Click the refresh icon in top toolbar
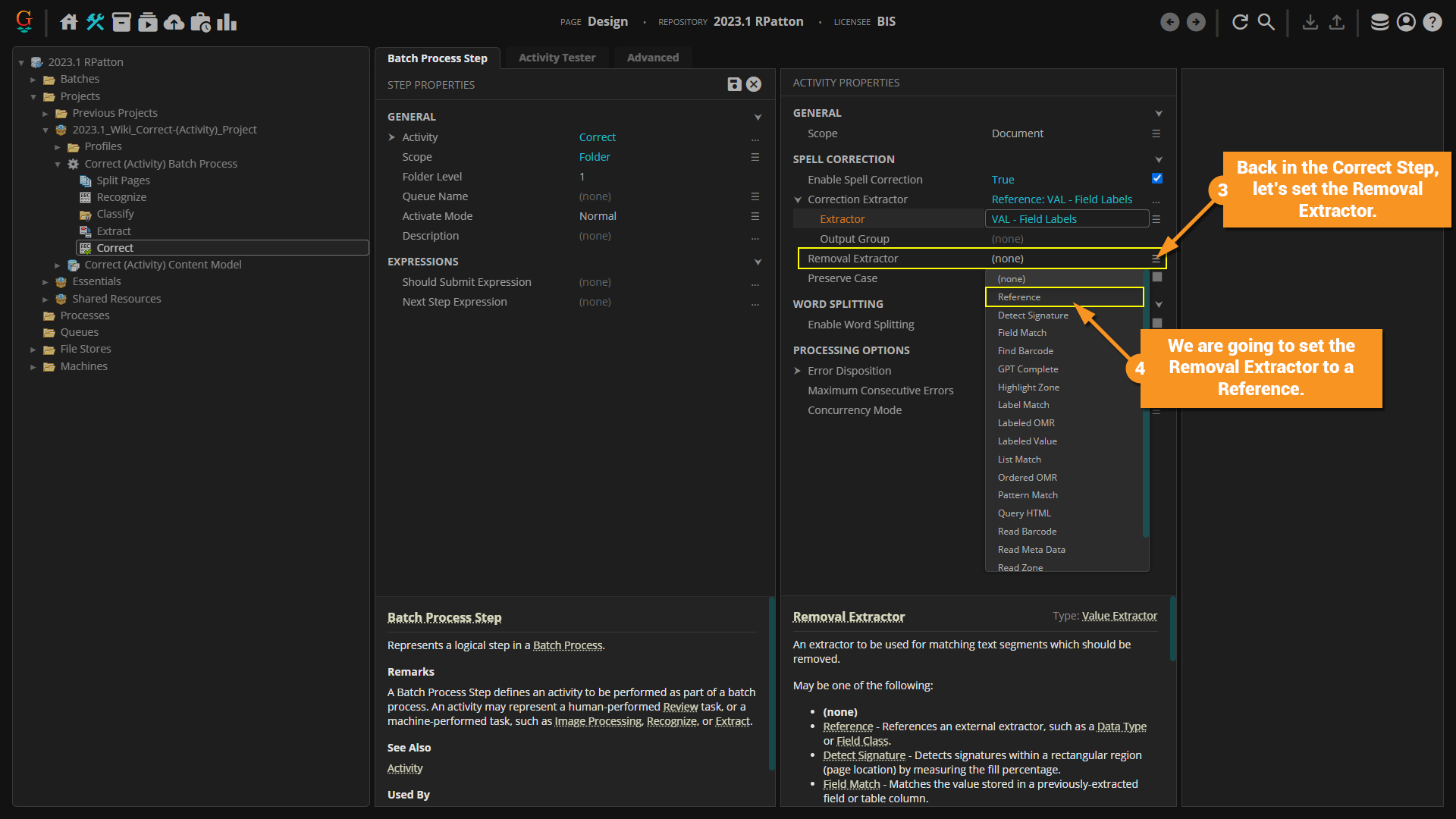 click(x=1240, y=22)
